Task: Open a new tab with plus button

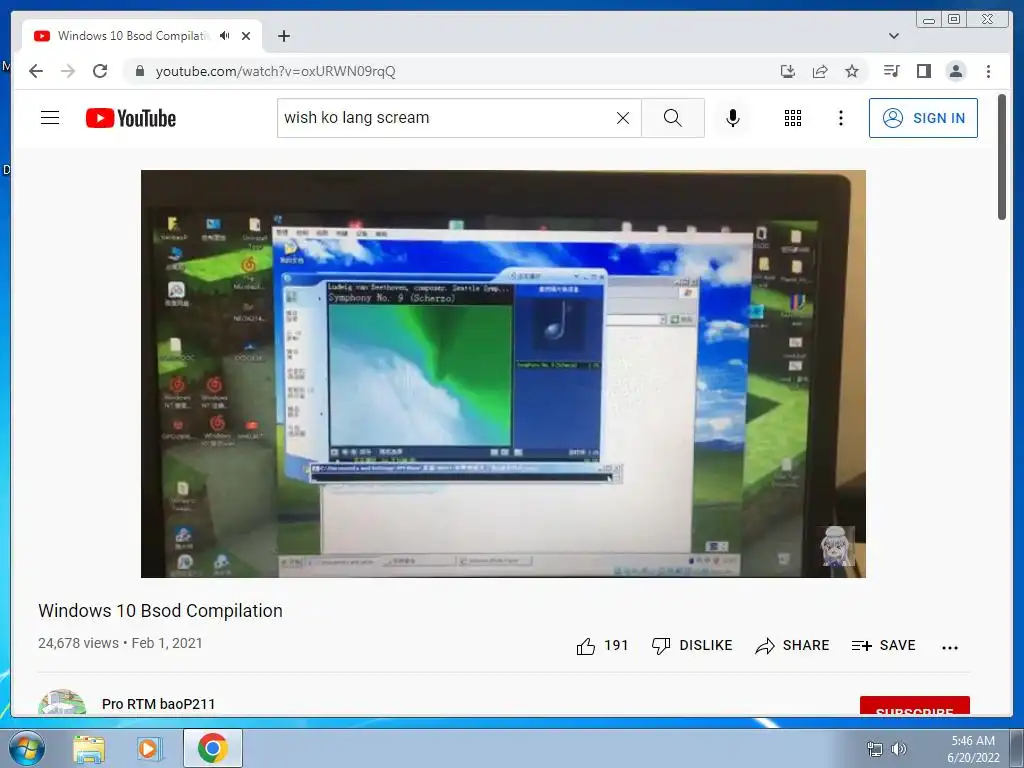Action: [x=283, y=36]
